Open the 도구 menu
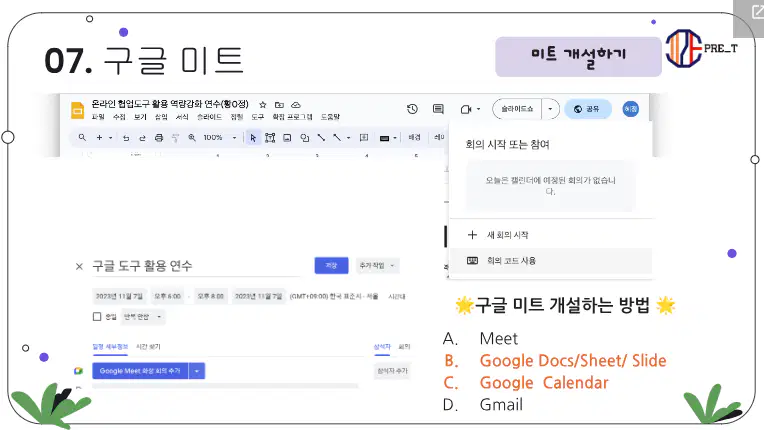Viewport: 764px width, 430px height. click(x=258, y=117)
